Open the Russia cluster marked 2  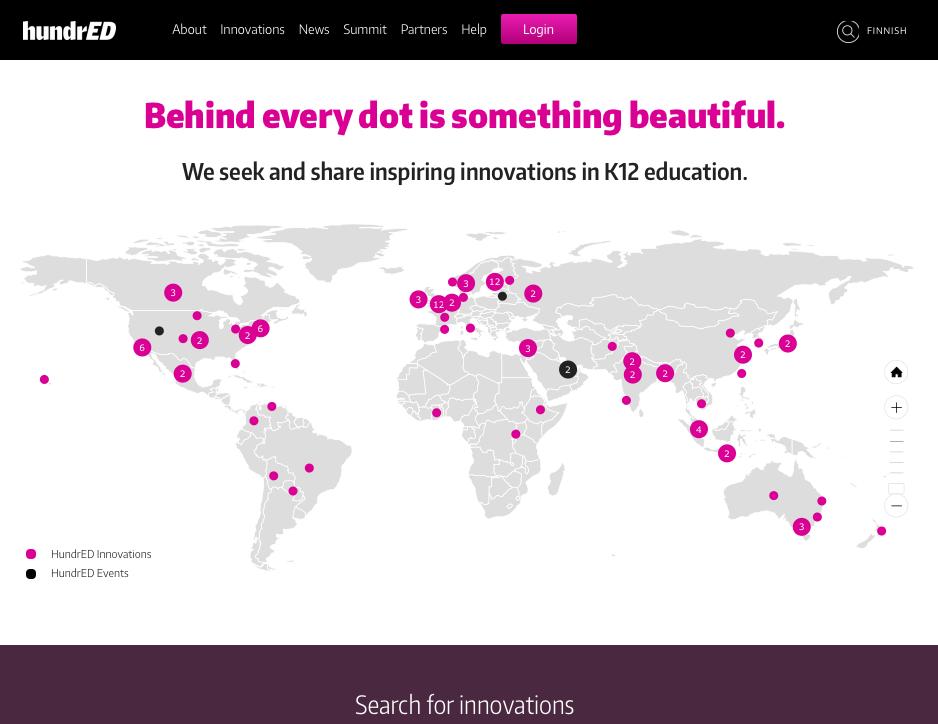(533, 293)
